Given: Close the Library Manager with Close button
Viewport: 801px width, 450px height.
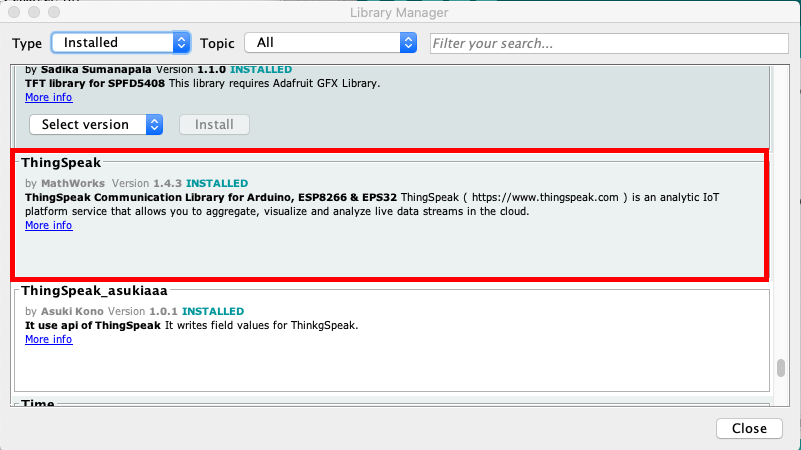Looking at the screenshot, I should coord(749,428).
